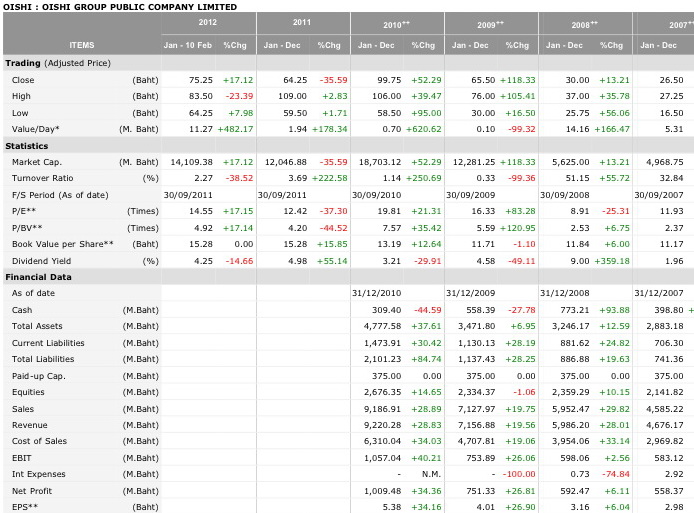Select the 2012 market cap 14,109.38

click(x=192, y=162)
